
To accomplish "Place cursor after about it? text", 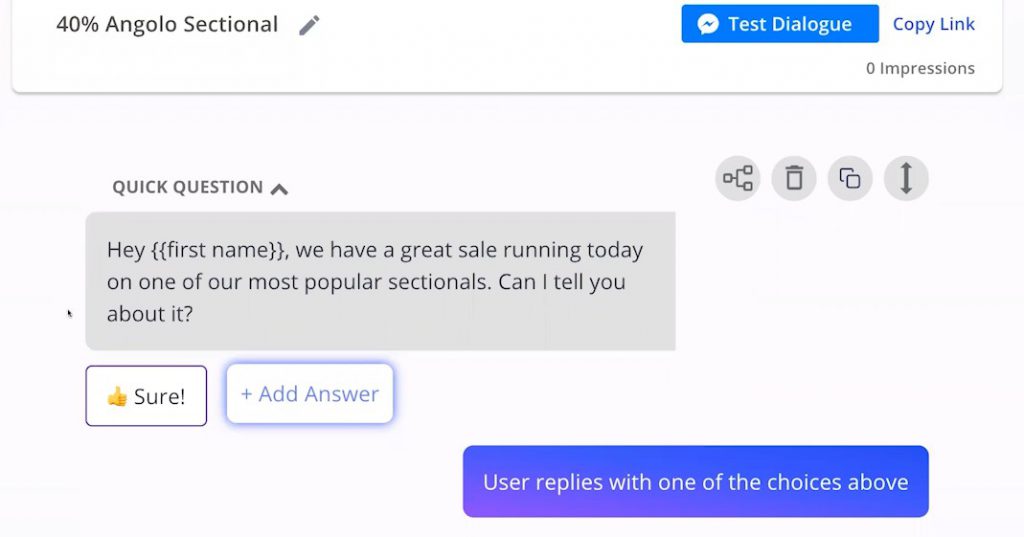I will (x=195, y=314).
